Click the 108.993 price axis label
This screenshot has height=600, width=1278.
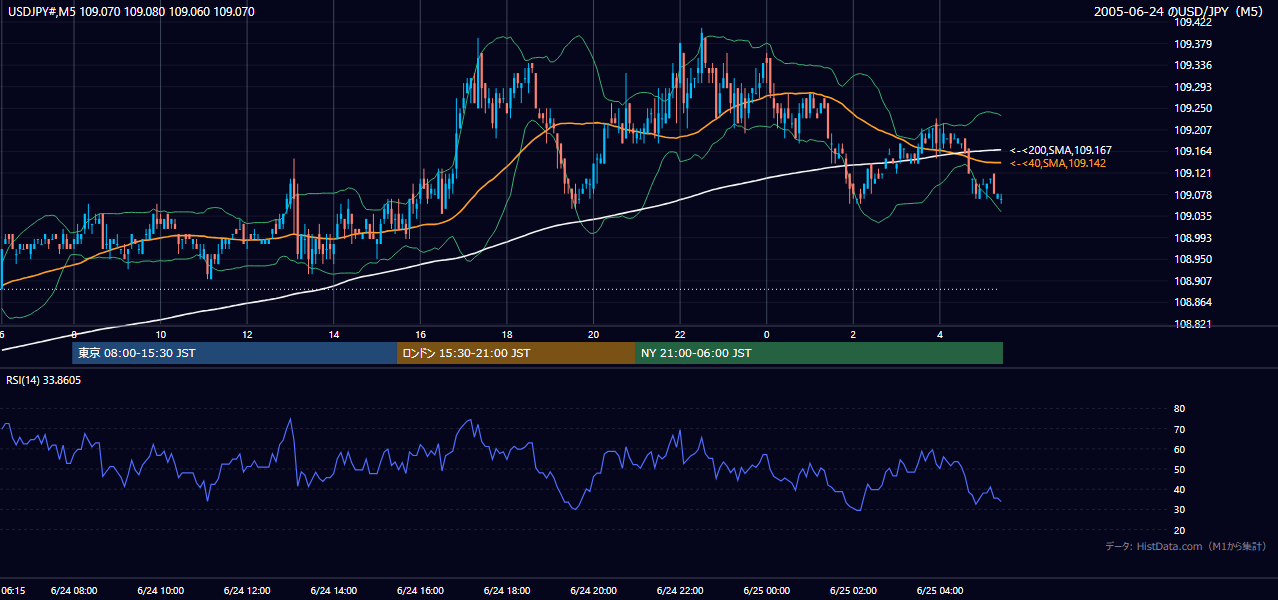[1193, 238]
